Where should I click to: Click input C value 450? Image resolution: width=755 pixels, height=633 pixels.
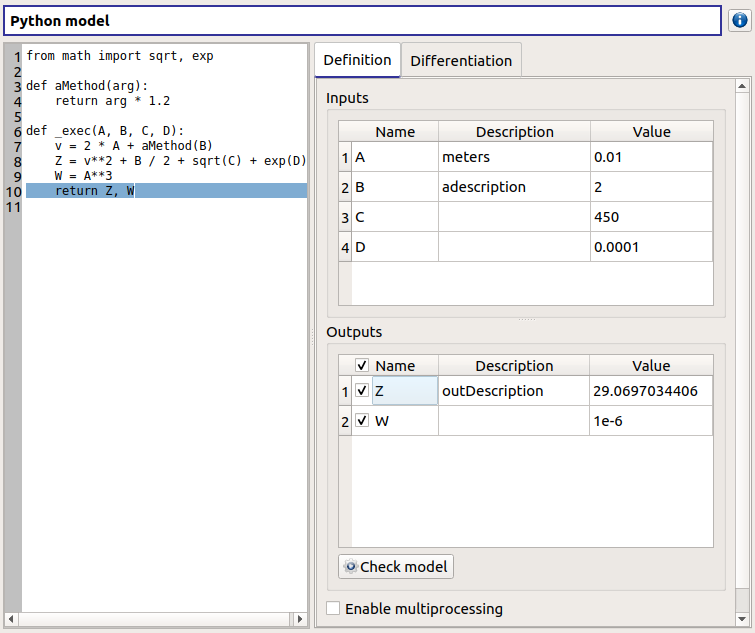[x=651, y=217]
